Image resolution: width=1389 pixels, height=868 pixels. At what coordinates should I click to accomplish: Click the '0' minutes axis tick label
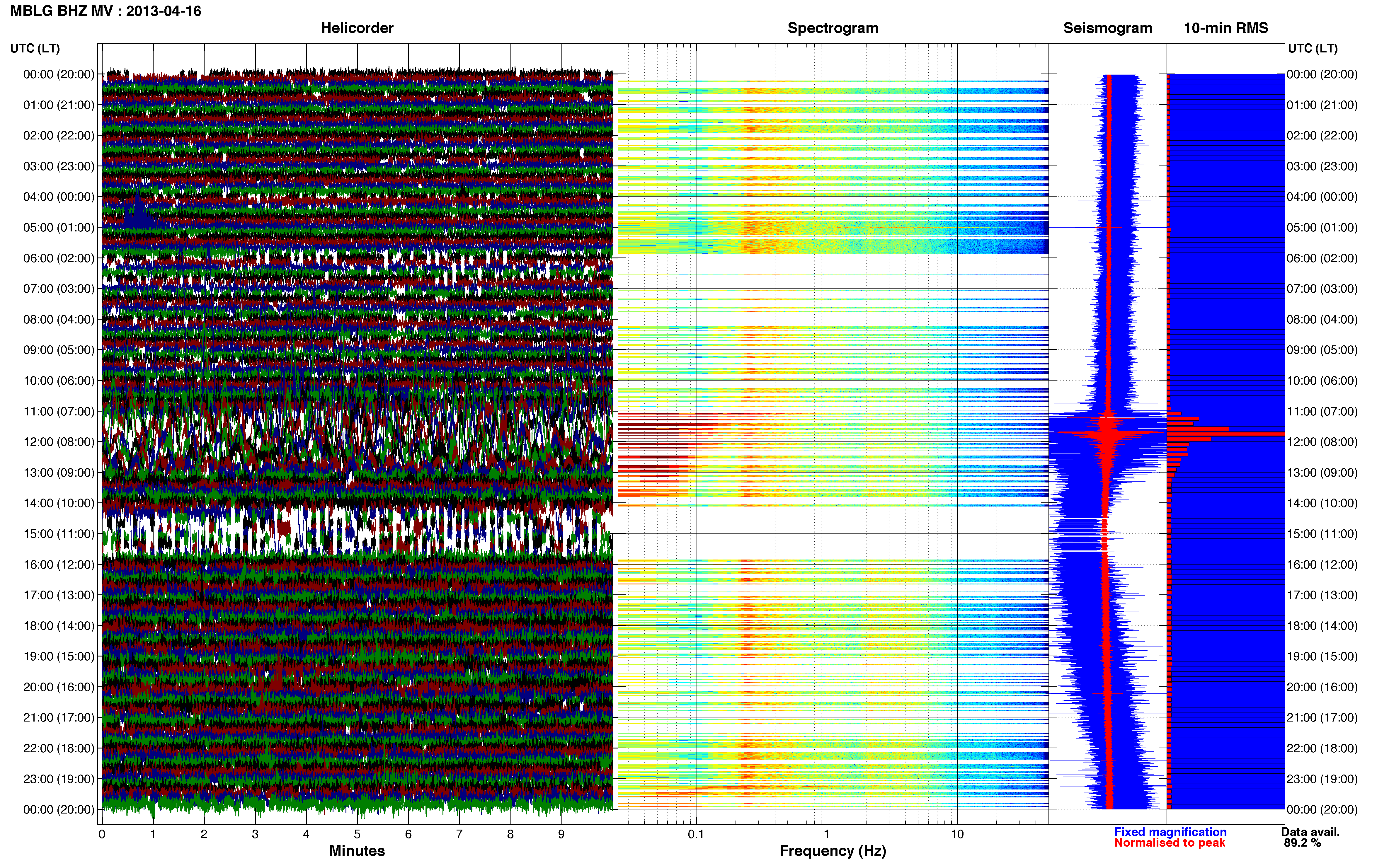[x=102, y=834]
